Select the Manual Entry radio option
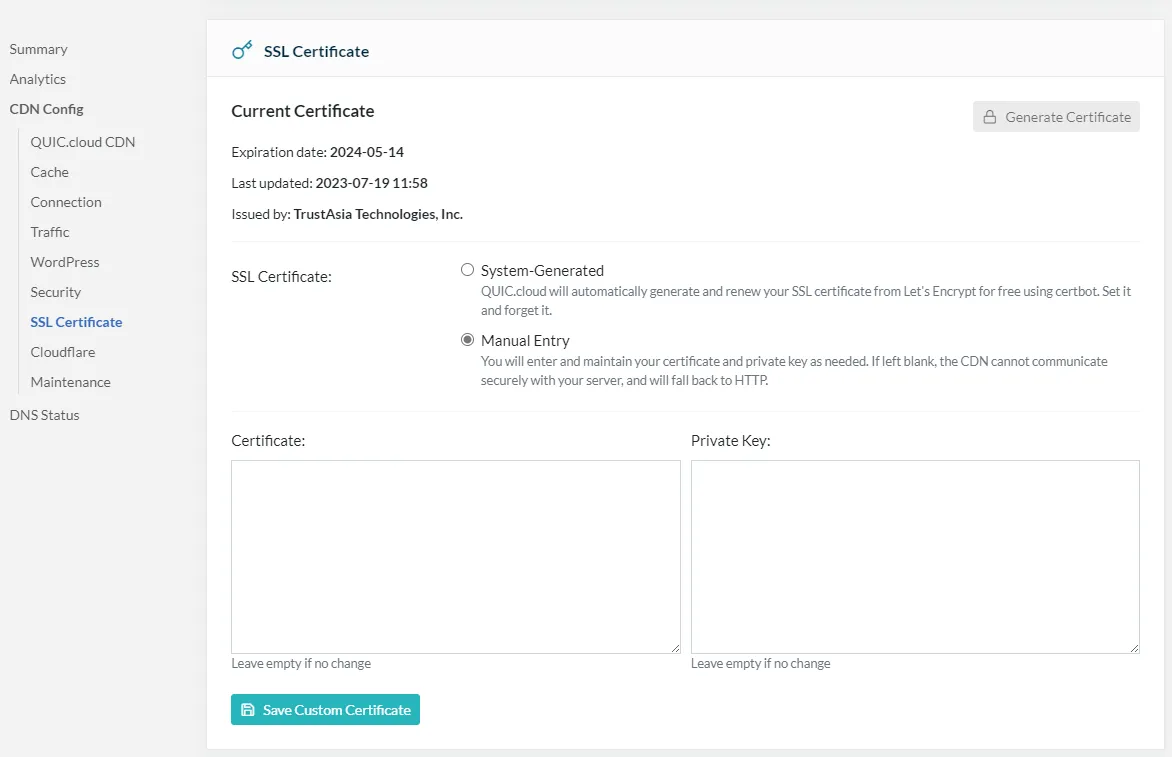This screenshot has width=1172, height=757. click(467, 340)
